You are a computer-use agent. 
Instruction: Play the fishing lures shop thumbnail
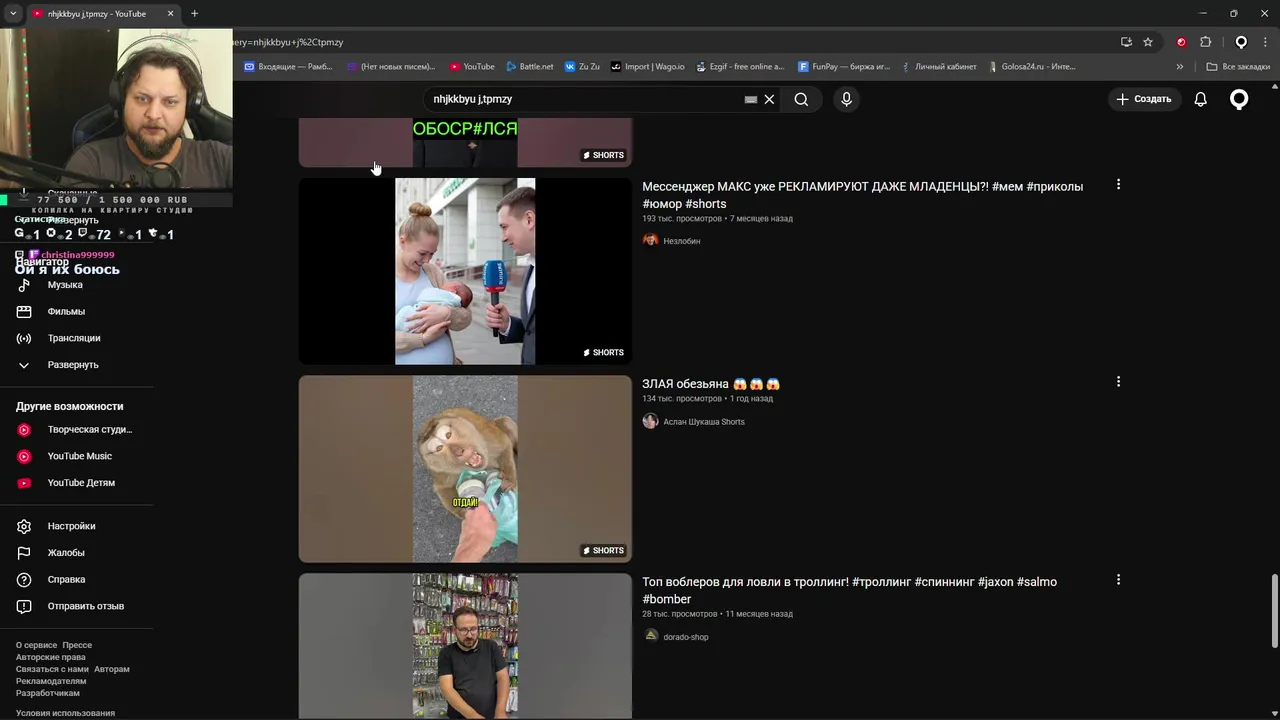coord(465,646)
